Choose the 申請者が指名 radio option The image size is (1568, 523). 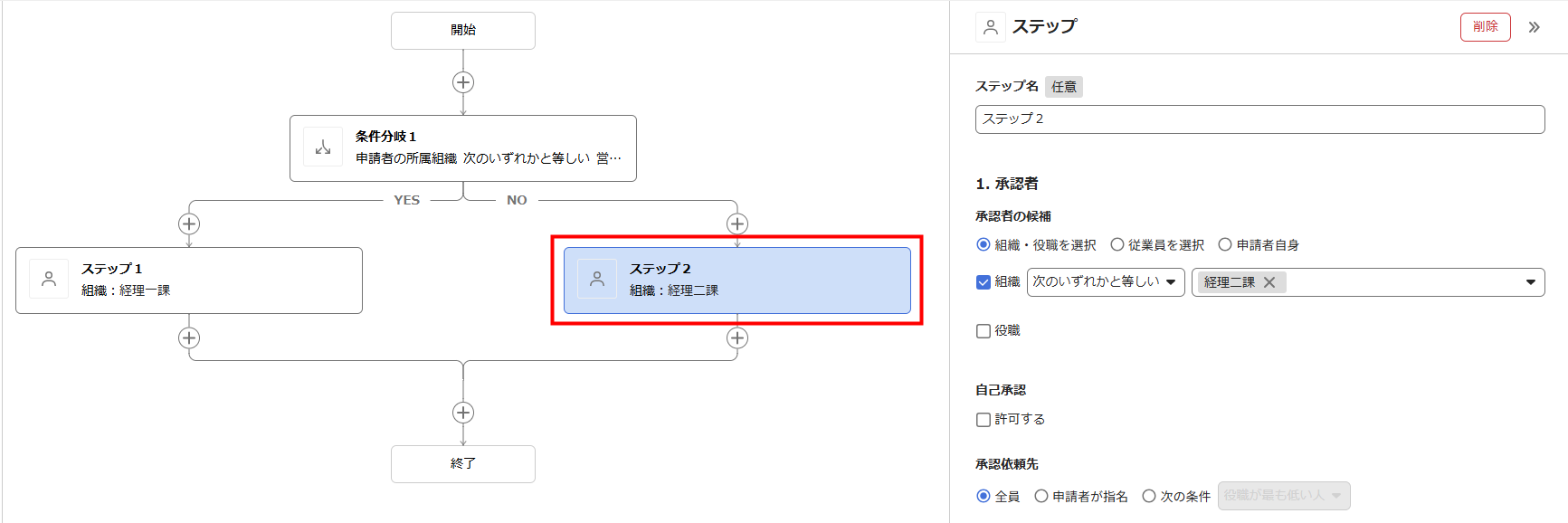point(1041,496)
